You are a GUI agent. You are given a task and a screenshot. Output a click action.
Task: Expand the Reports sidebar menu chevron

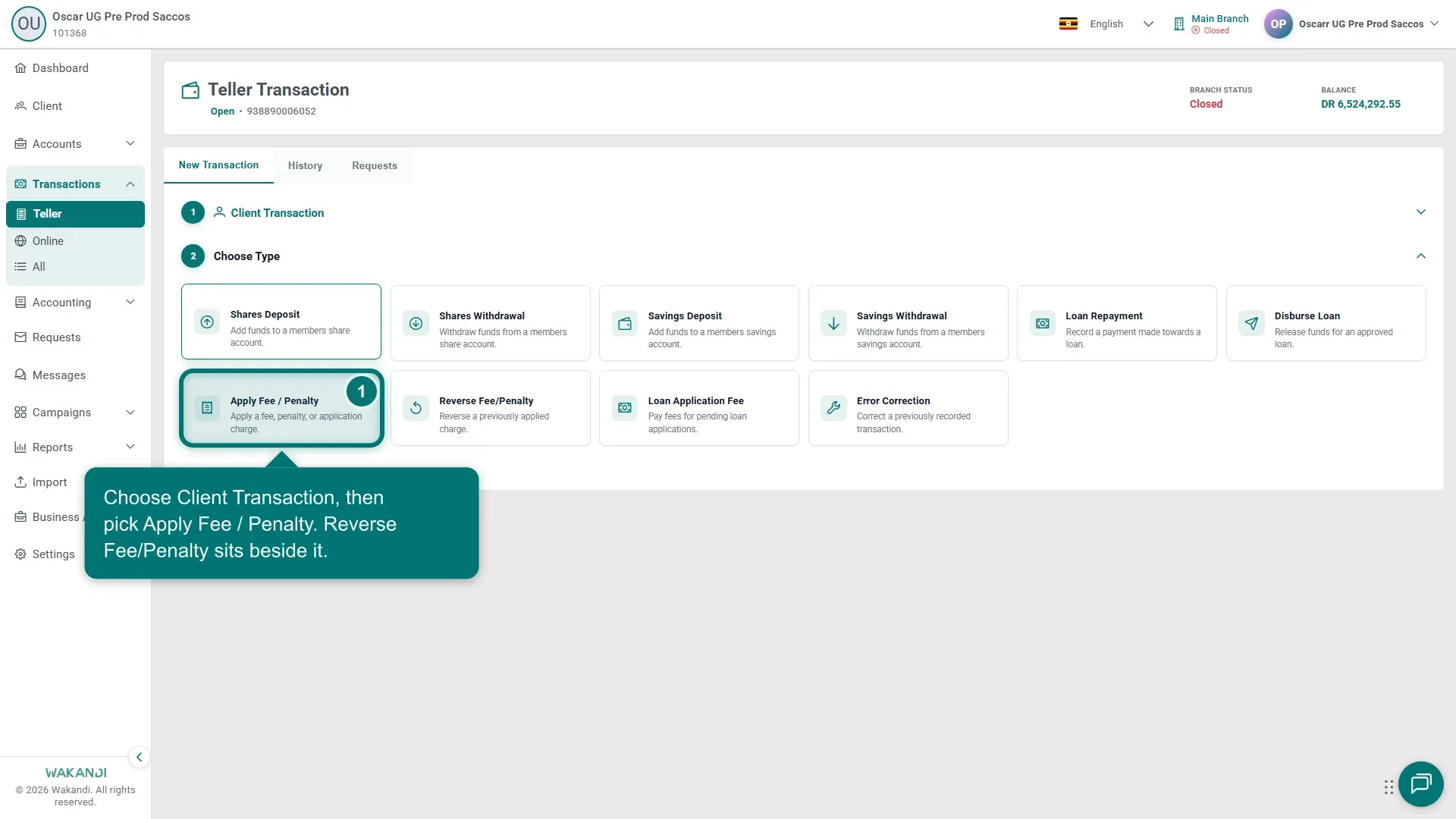130,447
